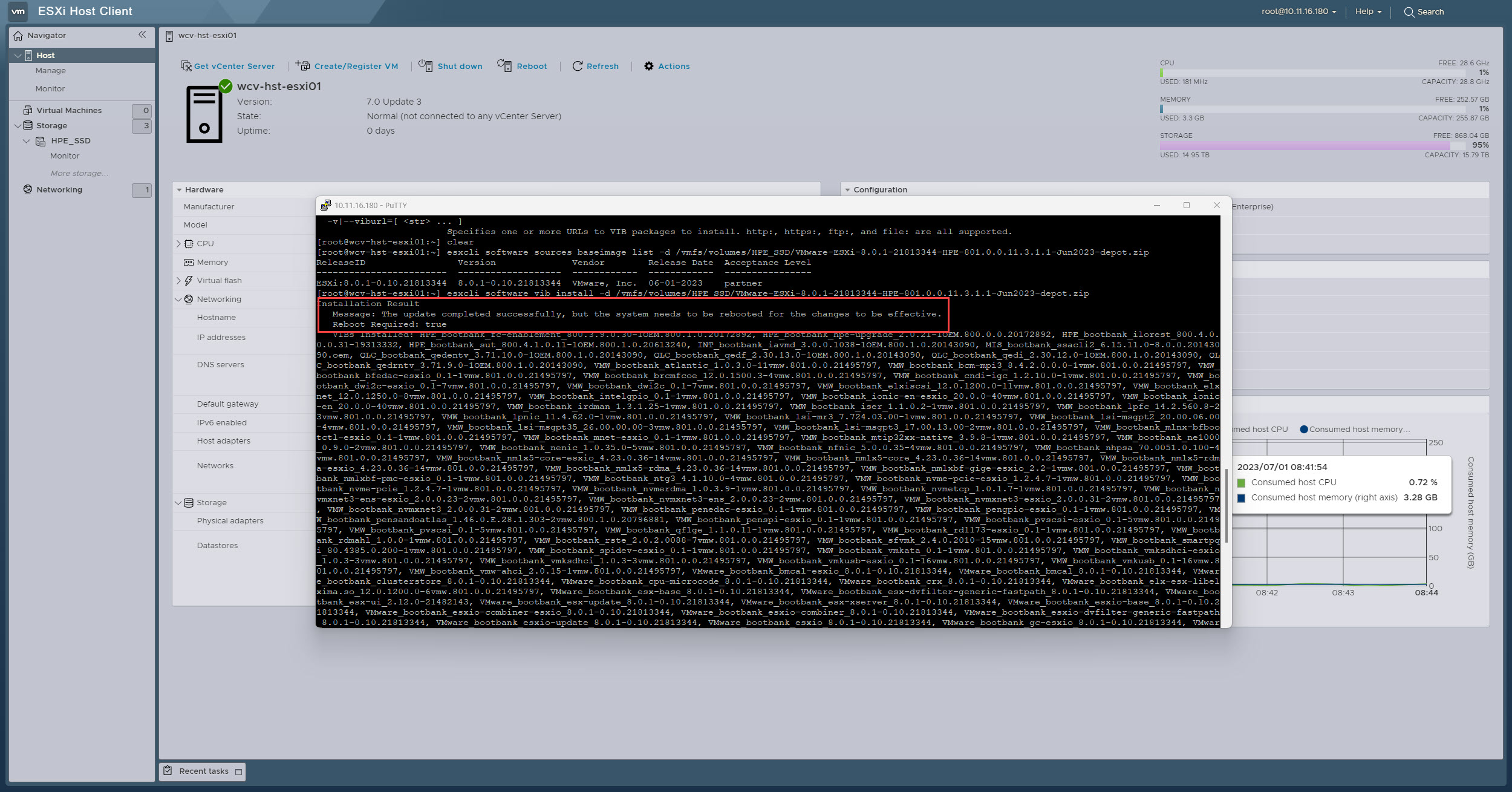Collapse the Navigator panel with double-chevron icon
This screenshot has width=1512, height=792.
coord(142,34)
